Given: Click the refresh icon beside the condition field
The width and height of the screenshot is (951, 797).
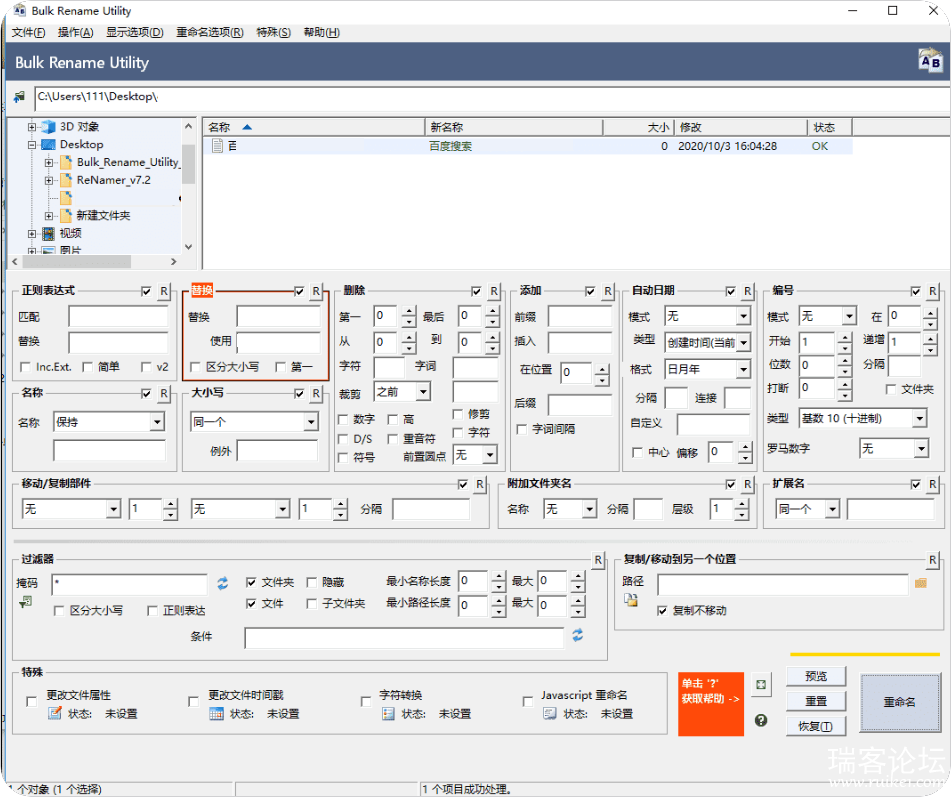Looking at the screenshot, I should (578, 636).
